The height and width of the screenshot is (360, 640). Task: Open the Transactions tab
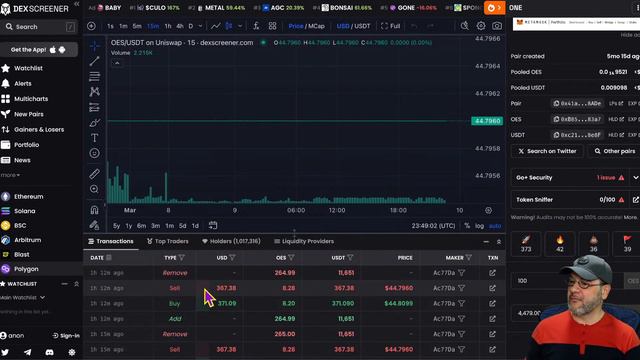111,241
